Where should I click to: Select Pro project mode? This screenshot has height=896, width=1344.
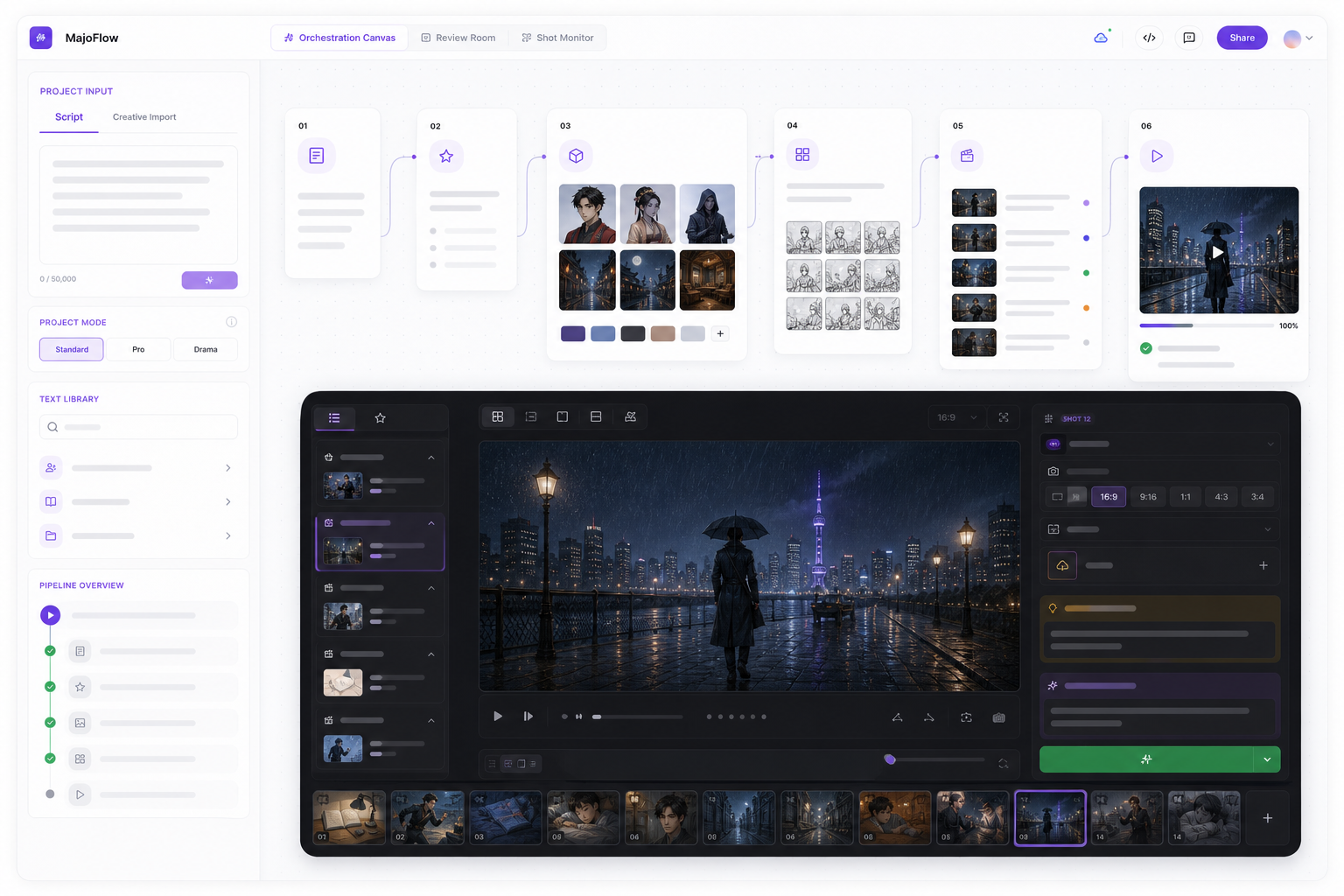(138, 349)
